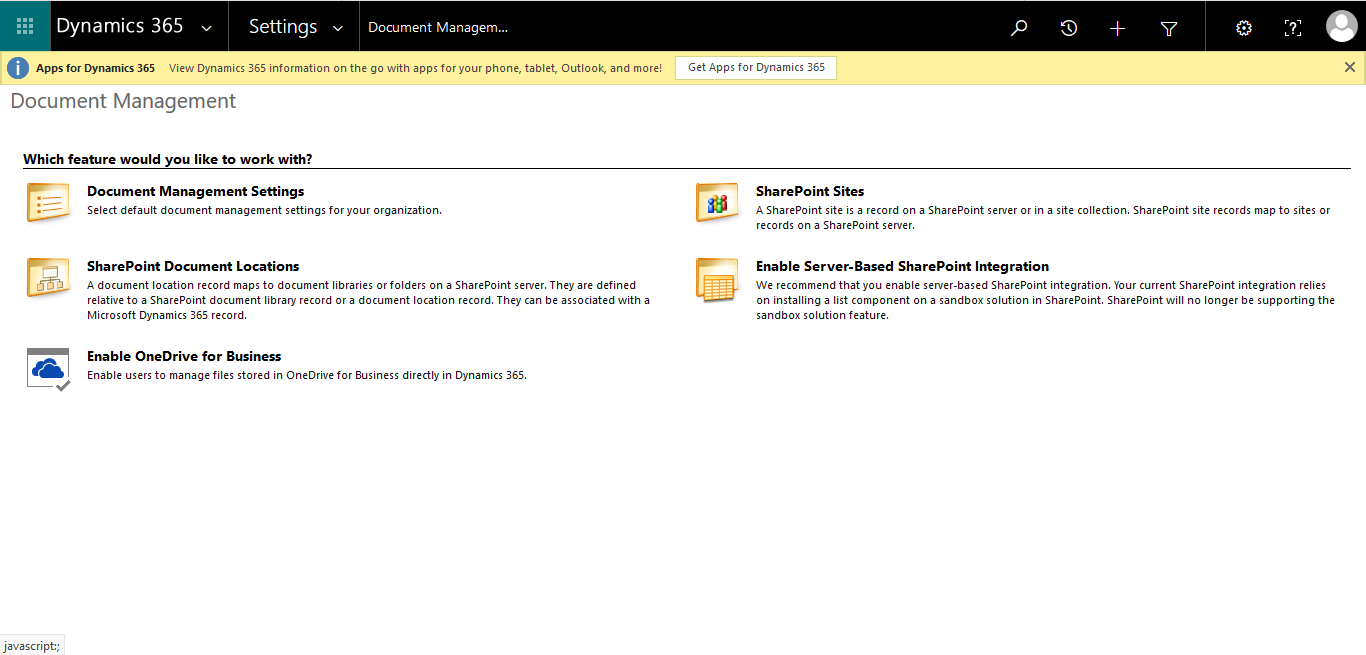
Task: Click the SharePoint Sites folder icon
Action: click(x=717, y=202)
